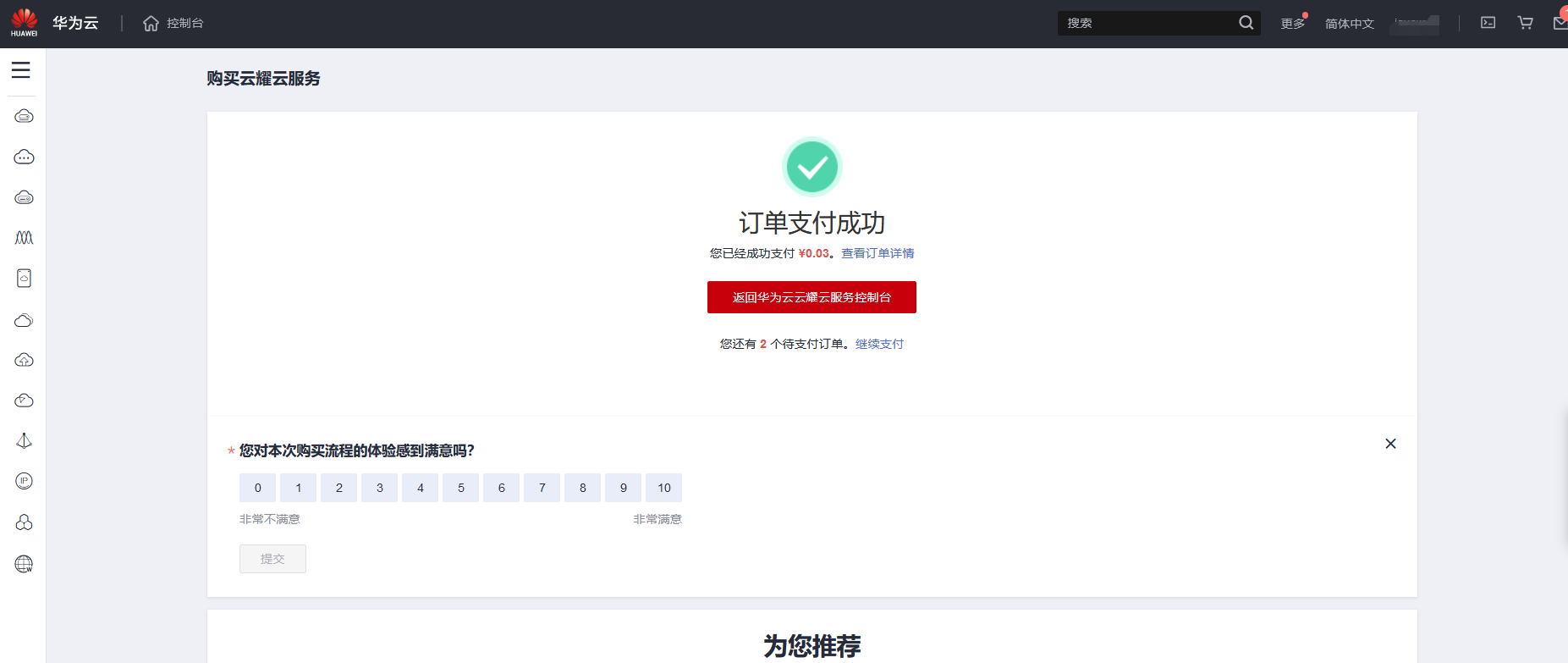
Task: Open the CloudShell terminal icon
Action: click(x=1488, y=23)
